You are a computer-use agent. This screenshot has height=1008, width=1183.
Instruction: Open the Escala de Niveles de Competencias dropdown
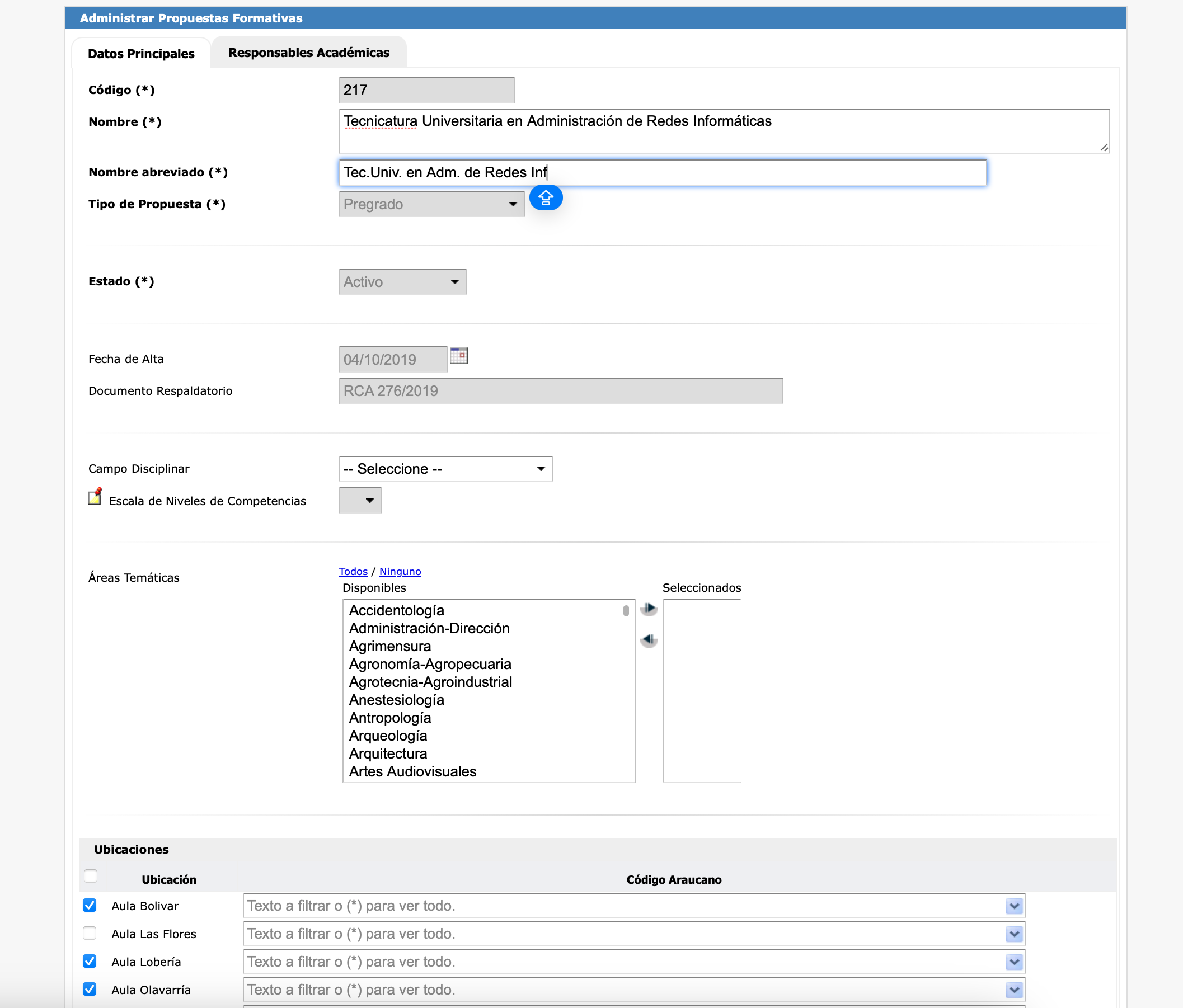[x=360, y=501]
